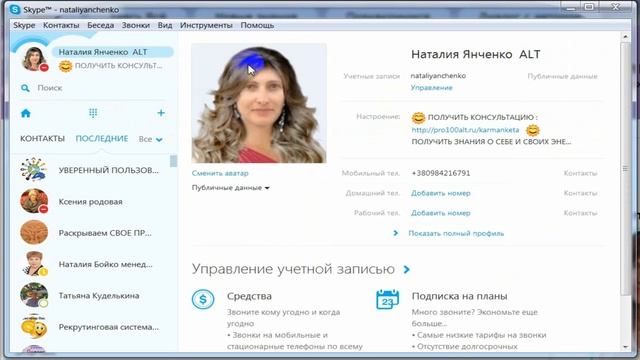Open the Skype menu
This screenshot has height=360, width=640.
tap(24, 25)
